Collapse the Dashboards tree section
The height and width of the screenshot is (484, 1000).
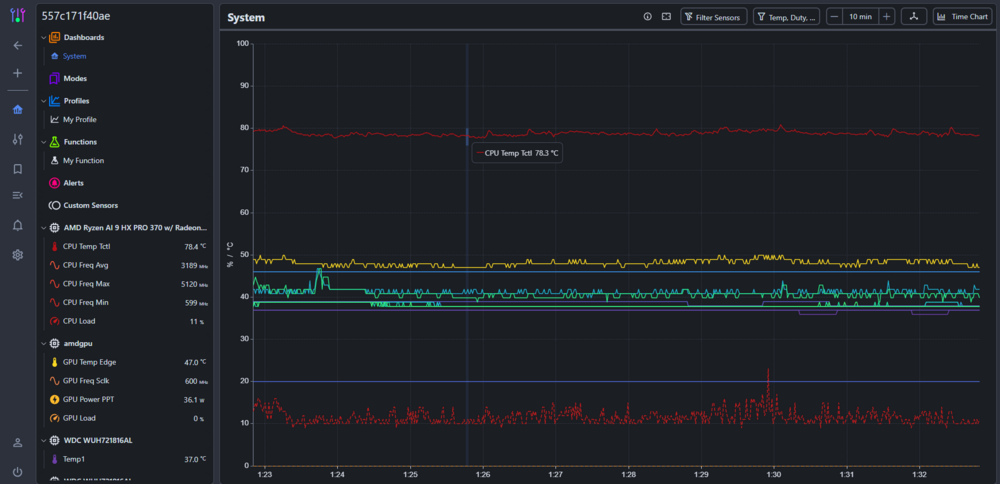coord(43,38)
